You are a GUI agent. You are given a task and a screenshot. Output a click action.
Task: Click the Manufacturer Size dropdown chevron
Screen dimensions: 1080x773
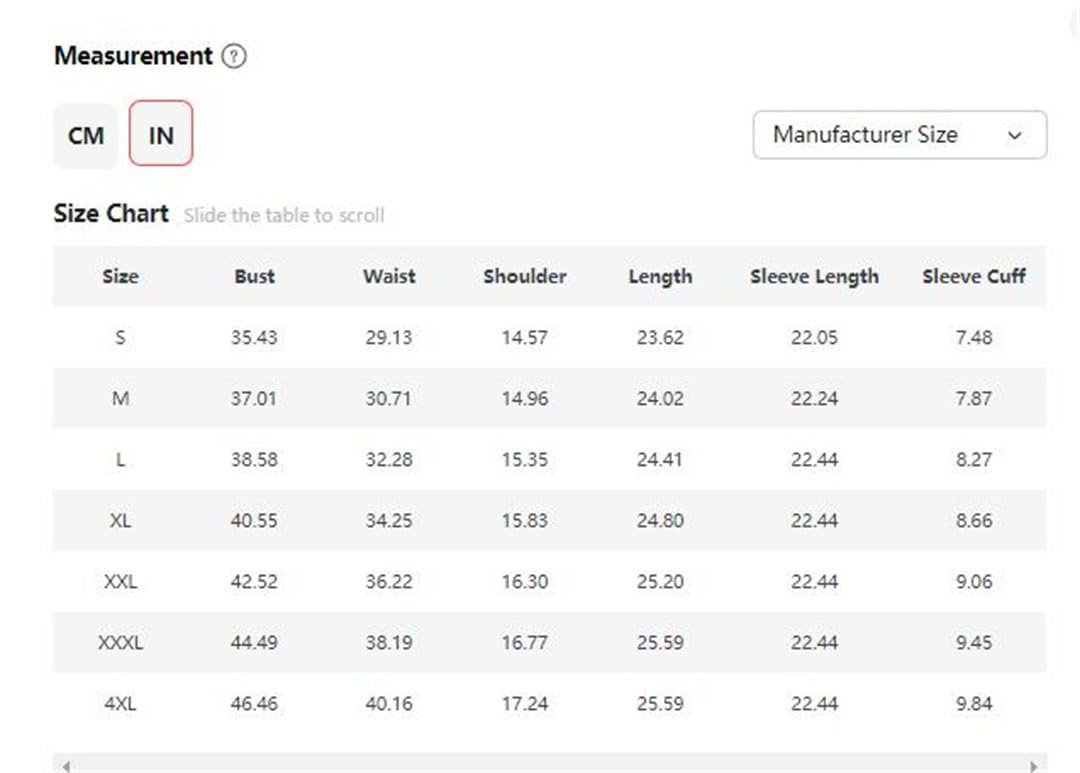tap(1015, 135)
